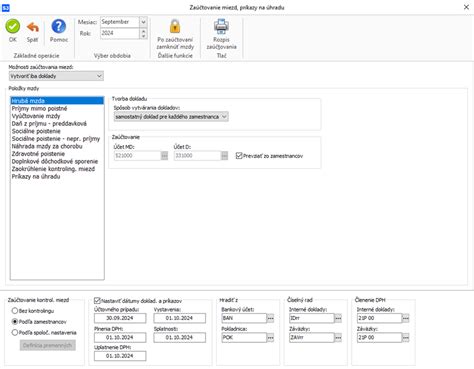474x369 pixels.
Task: Click the padlock Po zaúčtovaní zamknúť mzdy icon
Action: tap(175, 26)
